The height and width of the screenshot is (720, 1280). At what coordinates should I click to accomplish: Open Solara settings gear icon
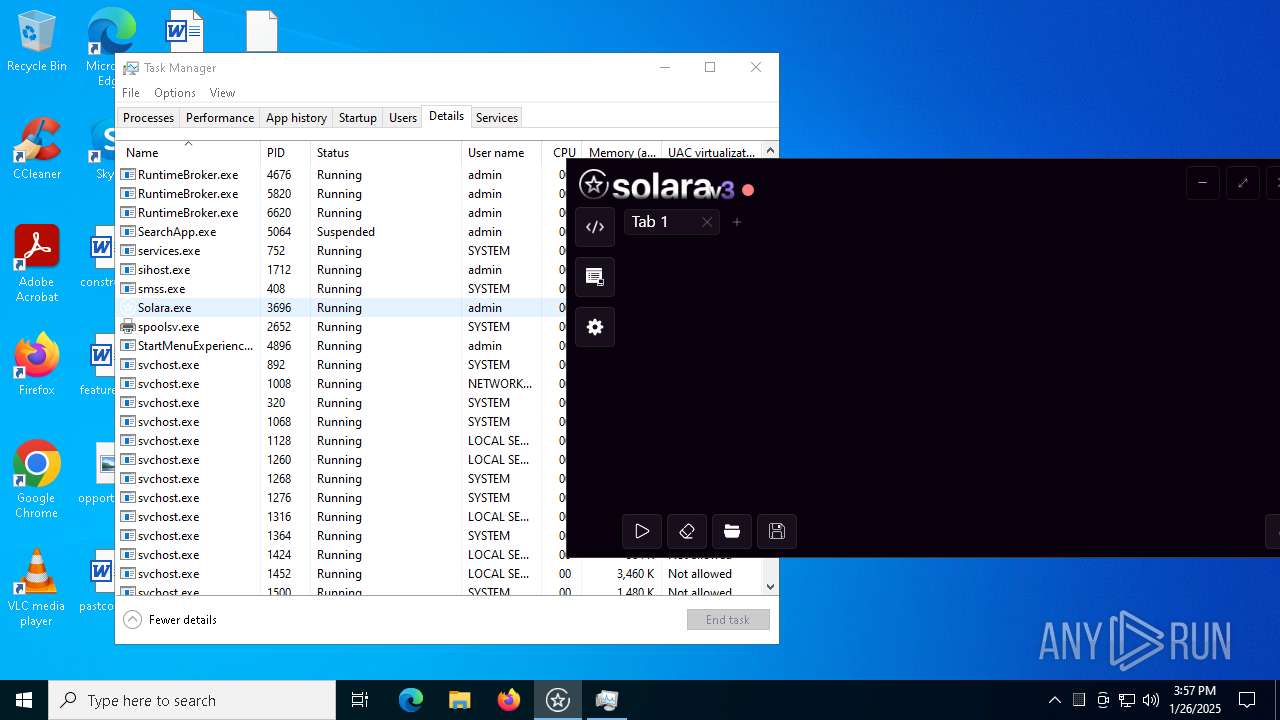(x=595, y=327)
